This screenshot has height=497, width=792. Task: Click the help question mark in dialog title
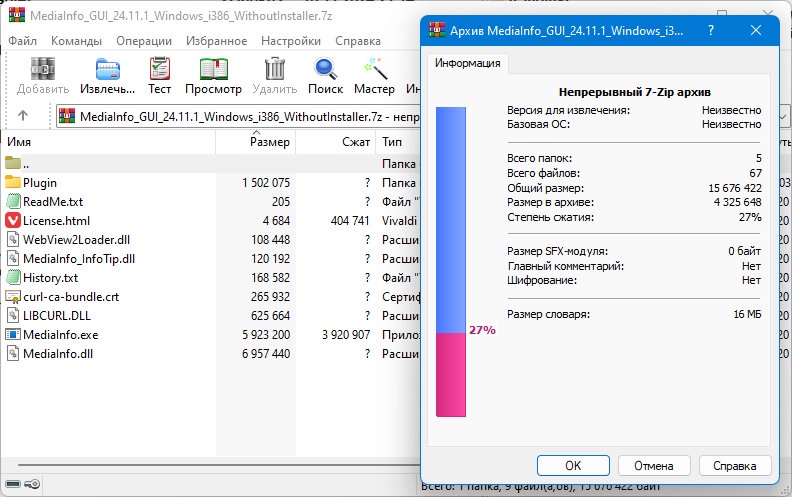tap(711, 30)
